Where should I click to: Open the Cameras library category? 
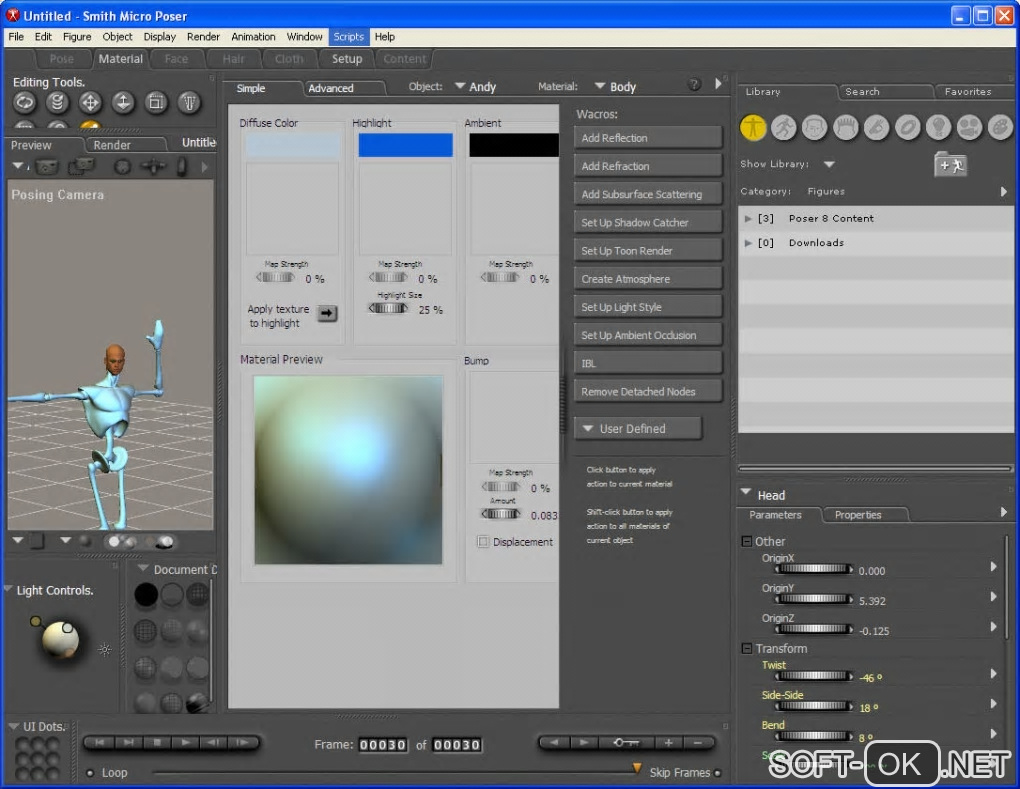(969, 128)
